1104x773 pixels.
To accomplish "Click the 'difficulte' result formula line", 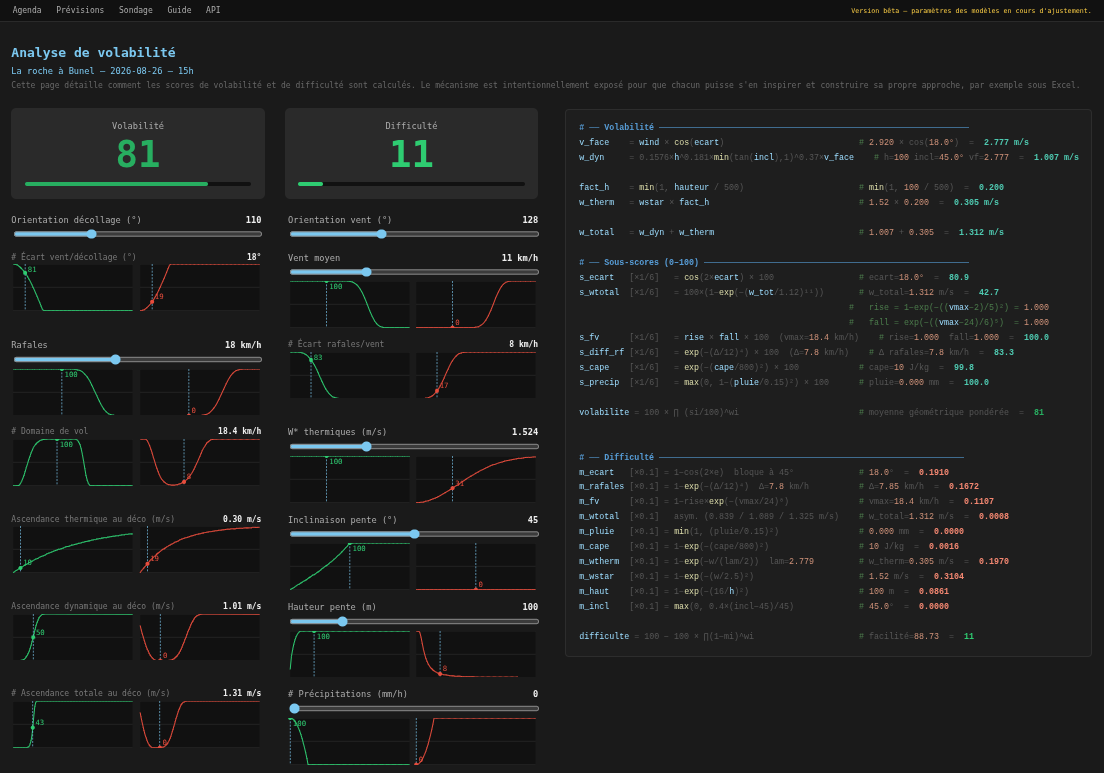I will 777,636.
